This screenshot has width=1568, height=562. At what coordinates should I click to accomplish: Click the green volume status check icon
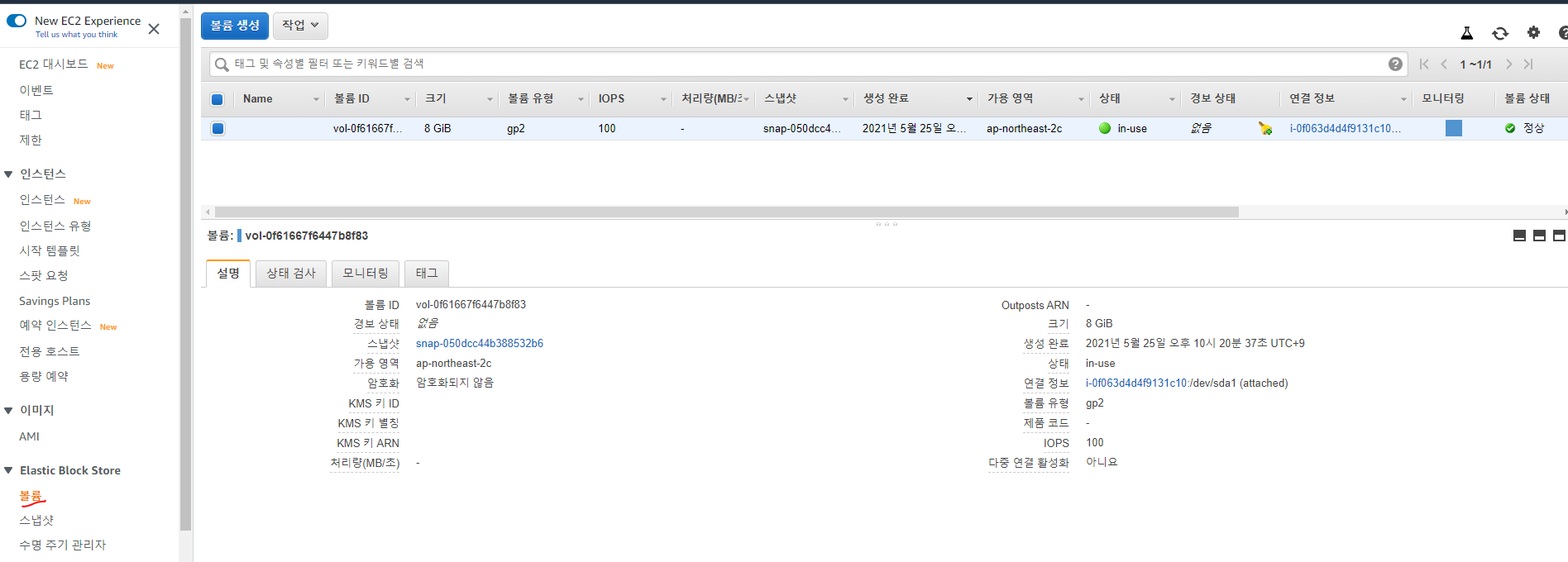tap(1510, 128)
